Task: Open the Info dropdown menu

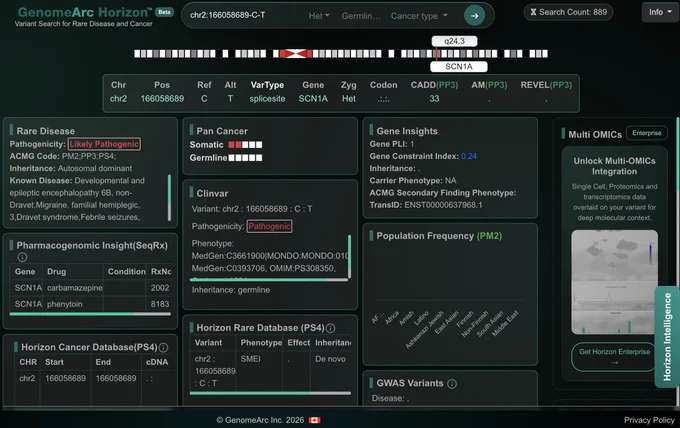Action: click(x=660, y=12)
